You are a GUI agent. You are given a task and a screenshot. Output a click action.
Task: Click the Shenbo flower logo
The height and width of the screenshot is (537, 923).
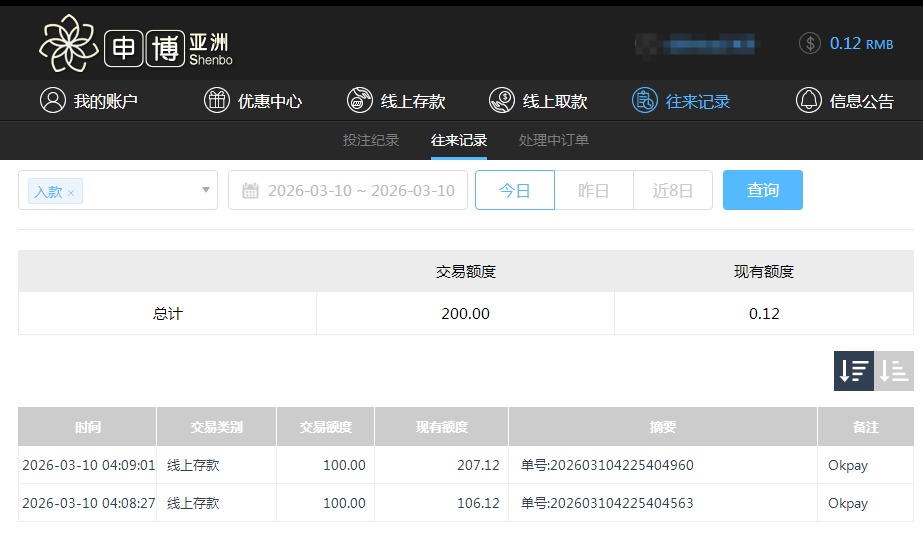[68, 44]
